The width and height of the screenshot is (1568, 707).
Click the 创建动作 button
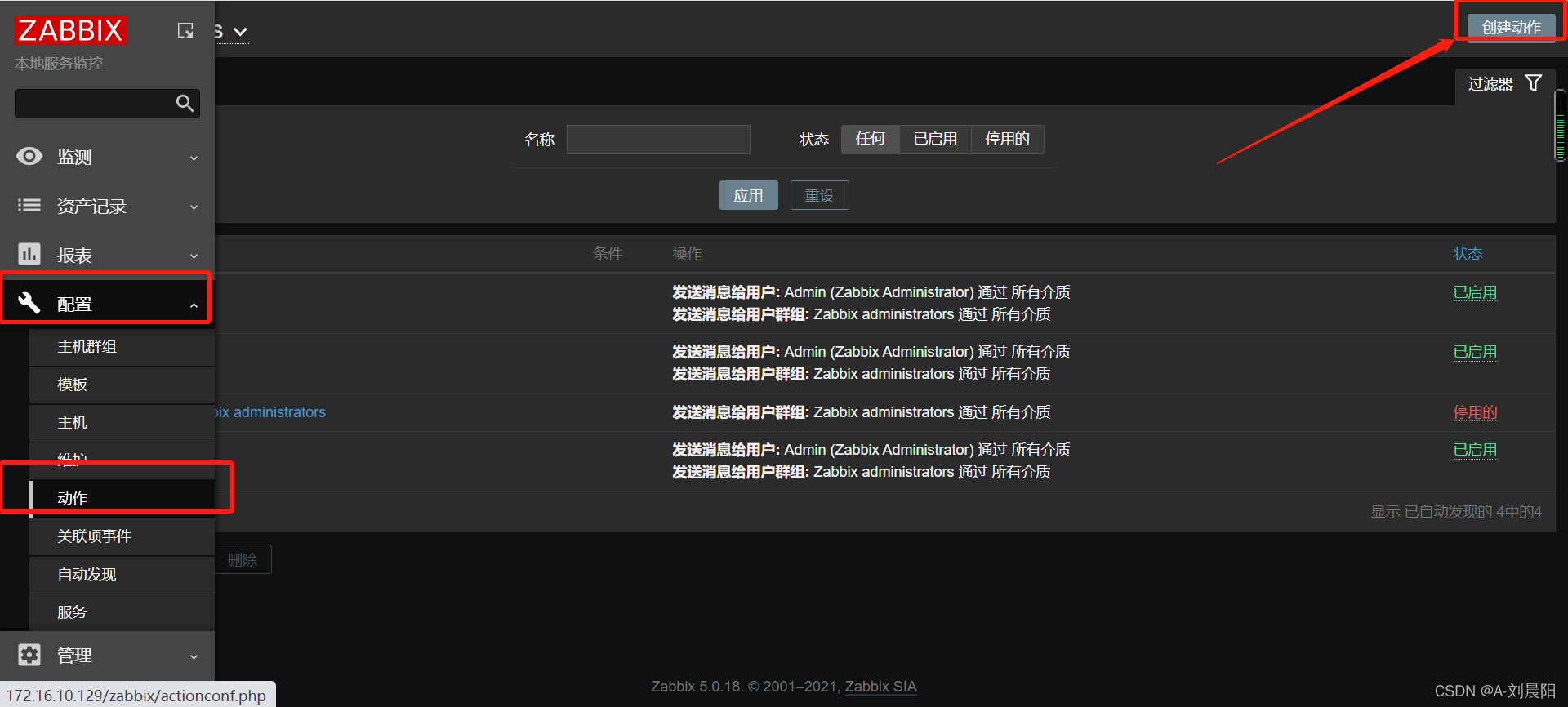tap(1511, 27)
